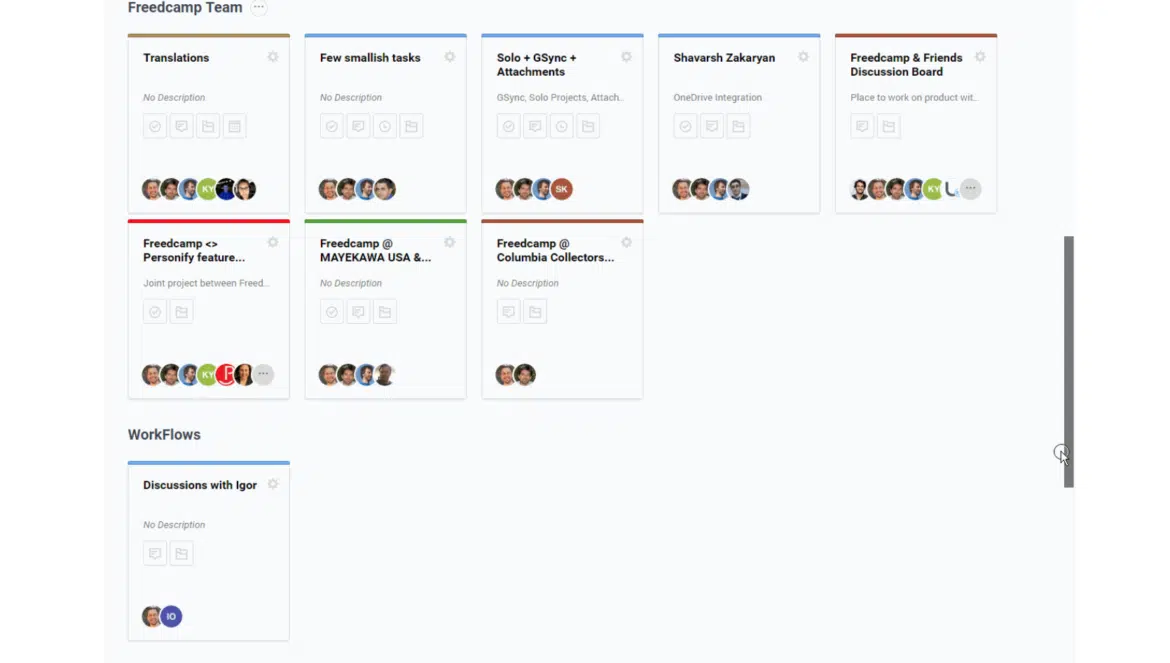Open Discussions icon in Shavarsh Zakaryan card
This screenshot has height=663, width=1170.
click(x=712, y=127)
